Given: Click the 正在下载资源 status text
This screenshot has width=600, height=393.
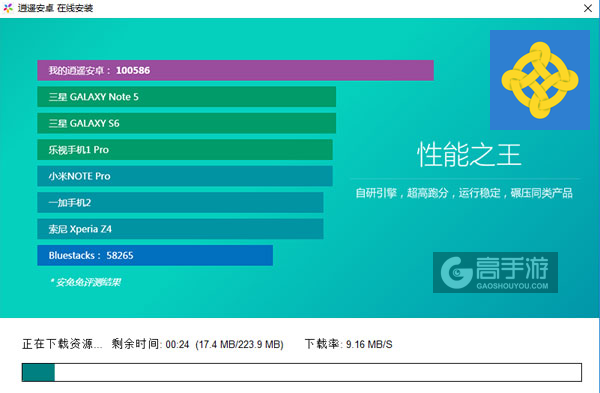Looking at the screenshot, I should (62, 344).
